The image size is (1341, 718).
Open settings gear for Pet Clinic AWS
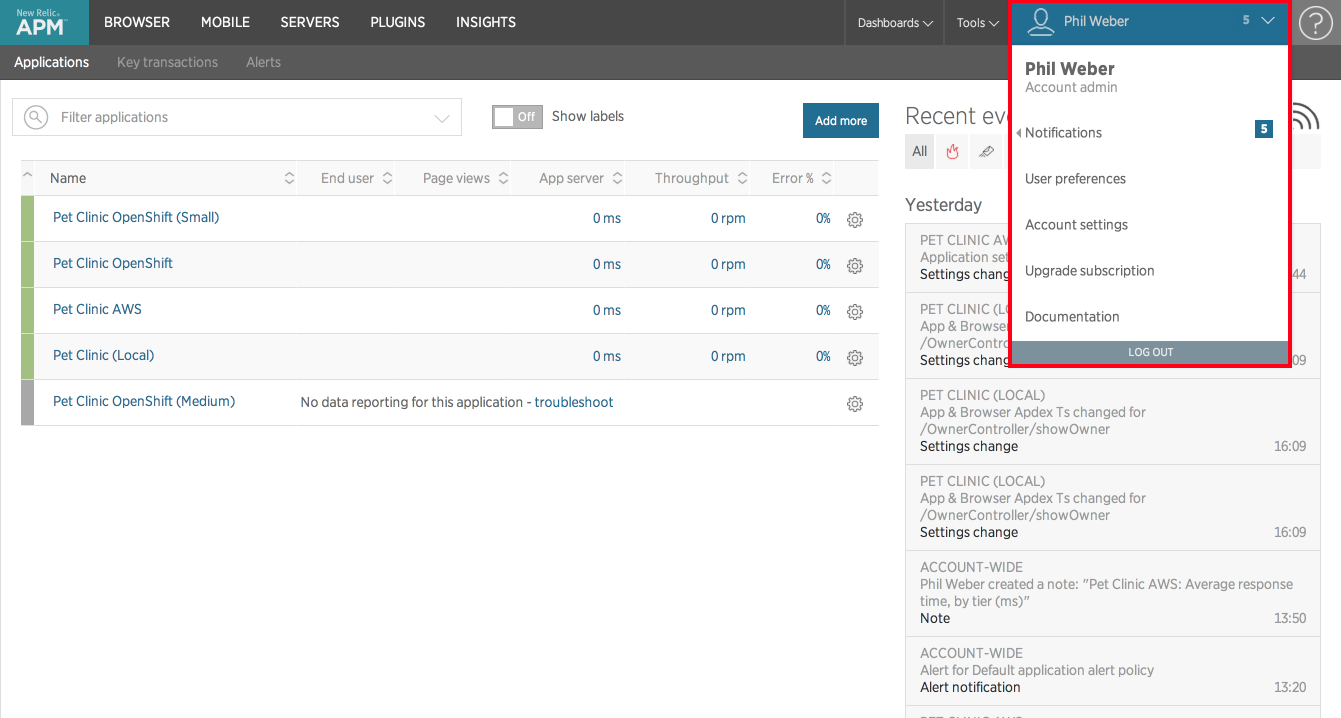point(855,312)
